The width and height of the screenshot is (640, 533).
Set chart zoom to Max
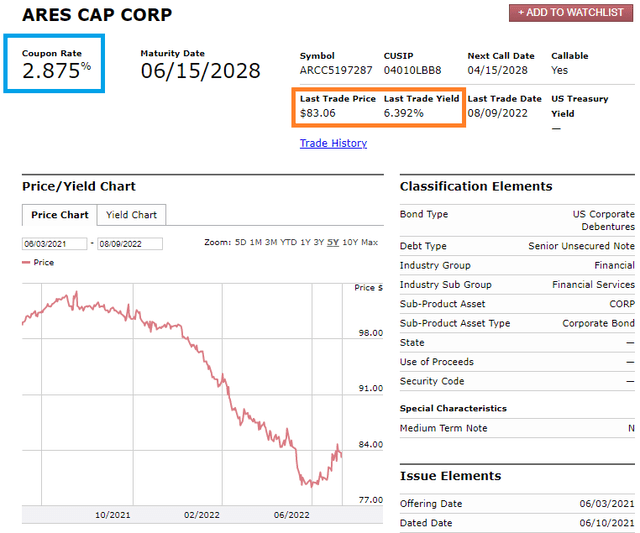(369, 242)
